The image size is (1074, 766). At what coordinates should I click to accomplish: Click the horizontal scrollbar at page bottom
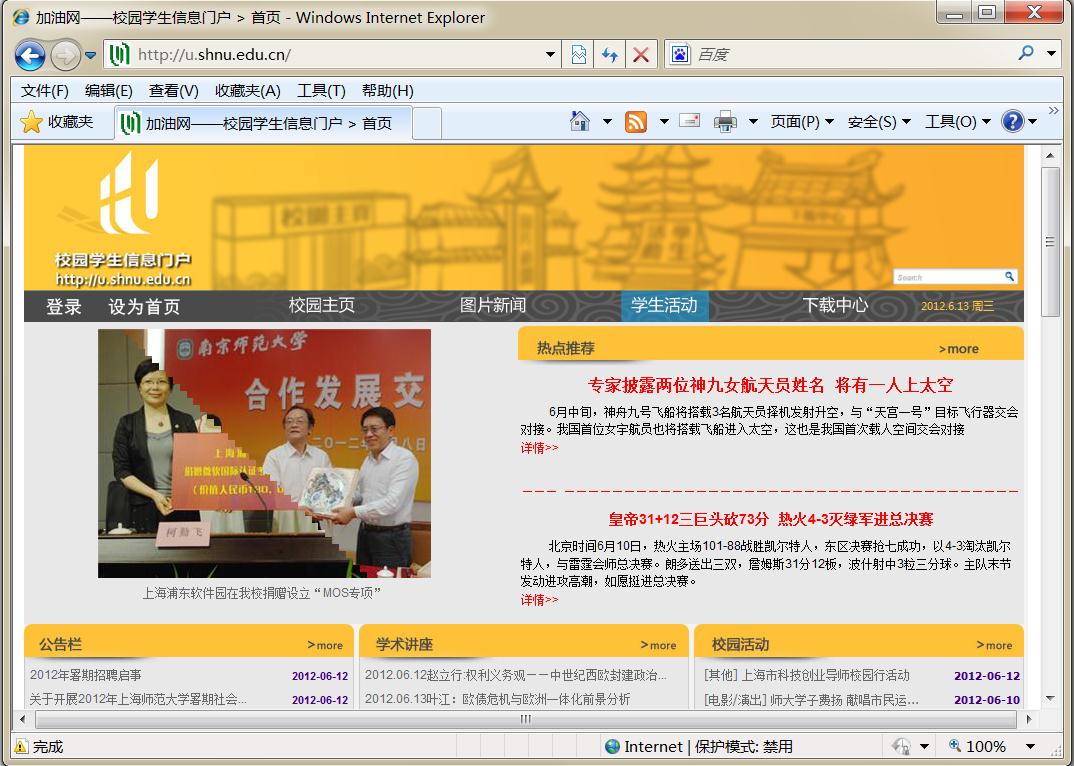click(x=527, y=719)
